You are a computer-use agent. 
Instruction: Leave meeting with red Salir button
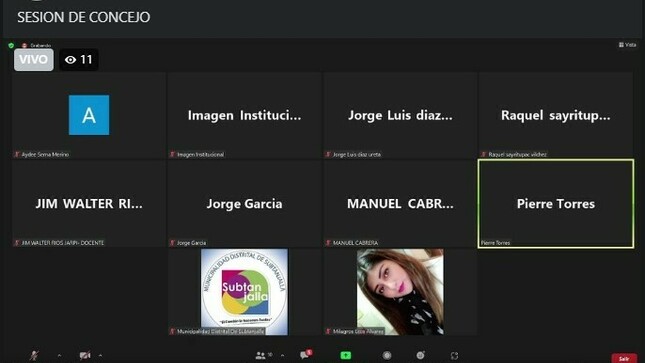click(x=624, y=358)
